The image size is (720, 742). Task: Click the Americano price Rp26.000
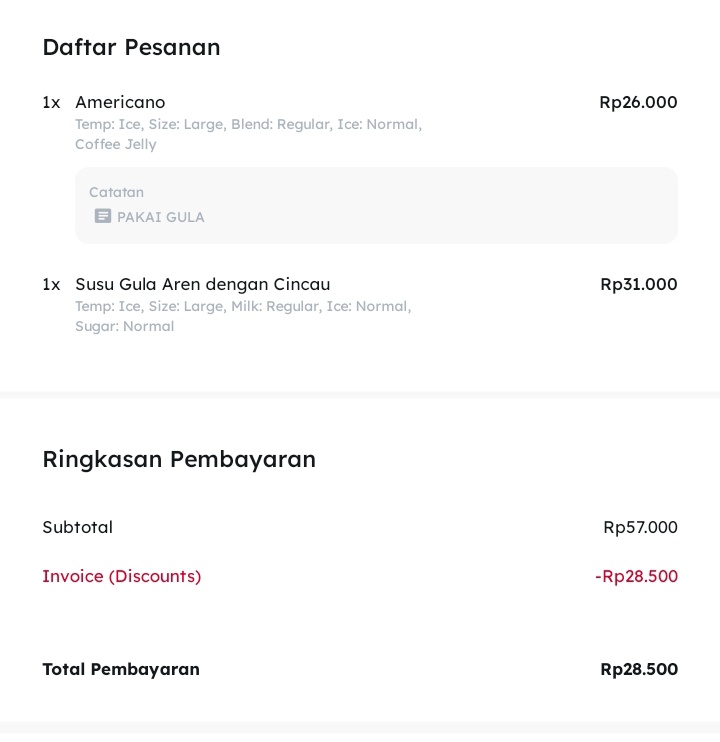(638, 102)
